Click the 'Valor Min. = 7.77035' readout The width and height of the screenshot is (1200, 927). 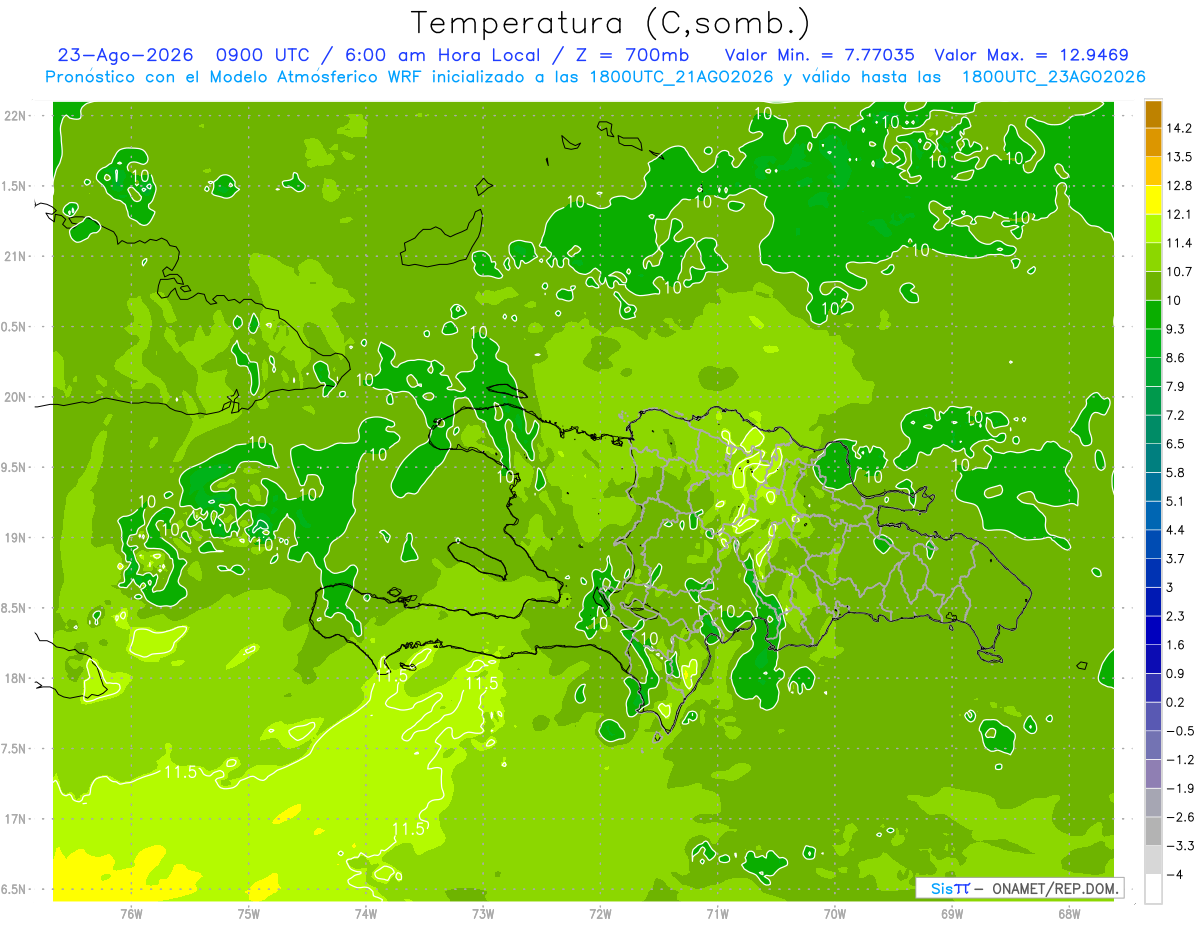pos(819,55)
